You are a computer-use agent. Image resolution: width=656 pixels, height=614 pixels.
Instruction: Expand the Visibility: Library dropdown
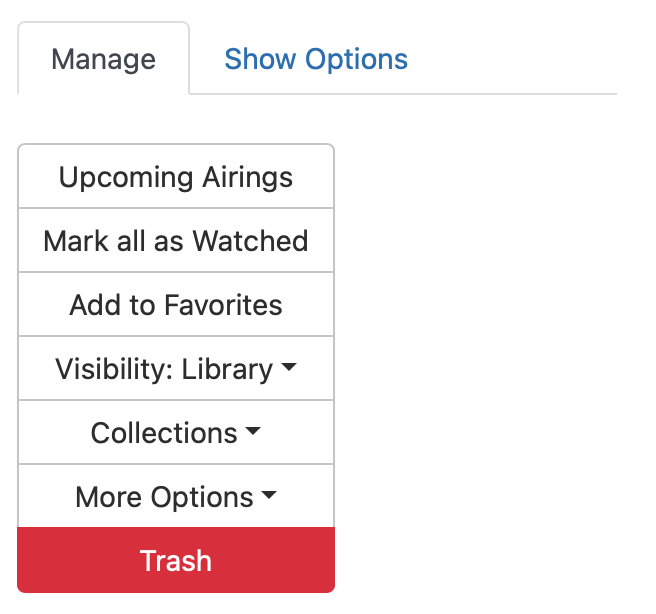176,369
